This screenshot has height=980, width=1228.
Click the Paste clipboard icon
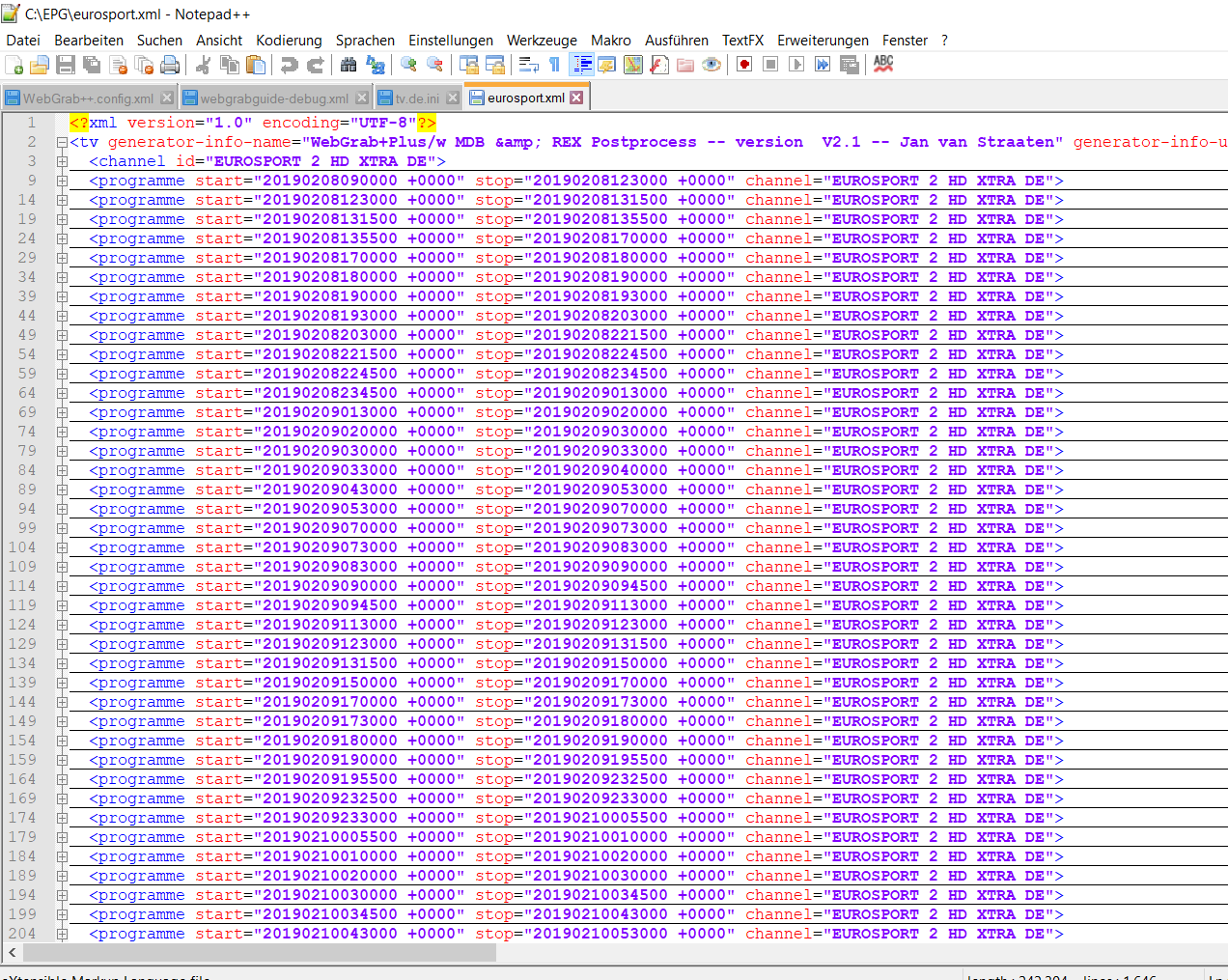pos(256,65)
